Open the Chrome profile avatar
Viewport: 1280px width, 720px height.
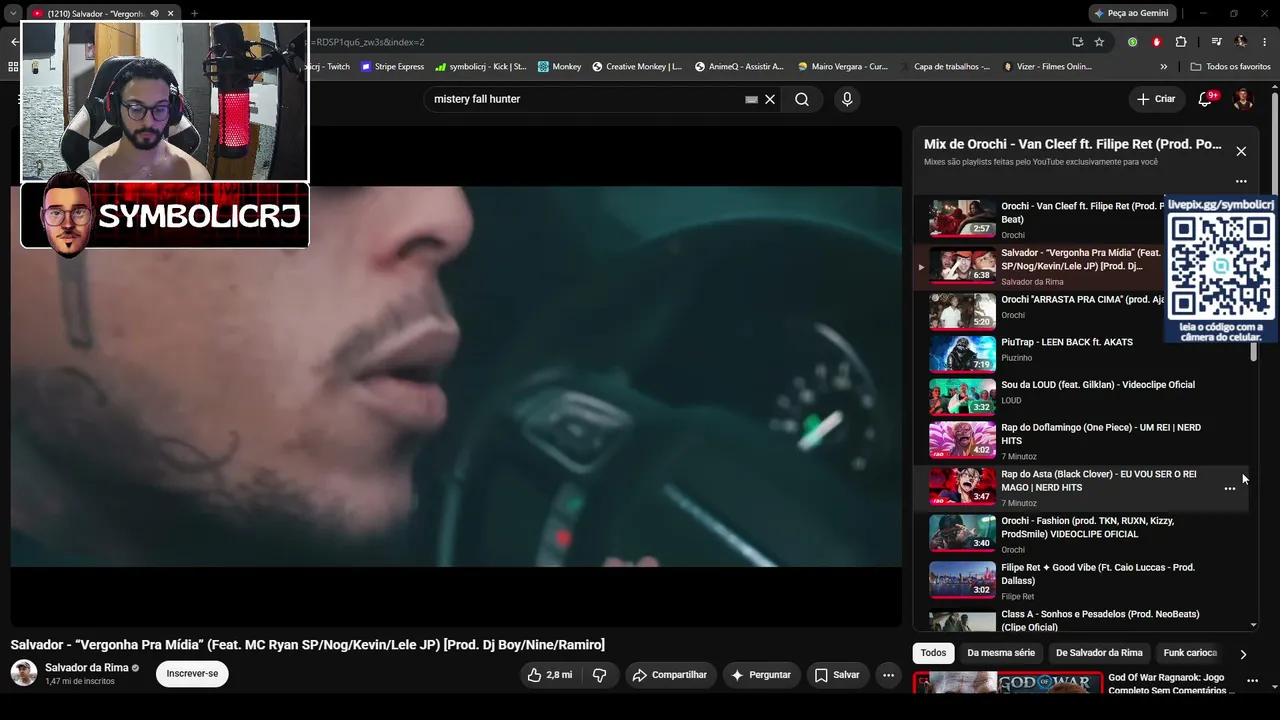[x=1241, y=42]
